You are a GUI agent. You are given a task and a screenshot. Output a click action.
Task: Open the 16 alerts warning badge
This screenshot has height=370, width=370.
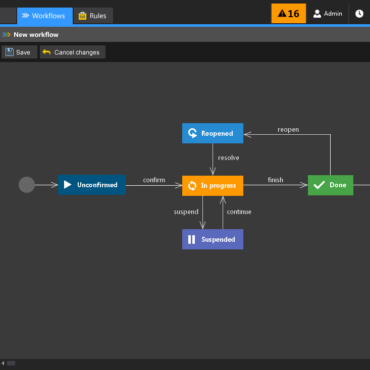click(x=289, y=13)
